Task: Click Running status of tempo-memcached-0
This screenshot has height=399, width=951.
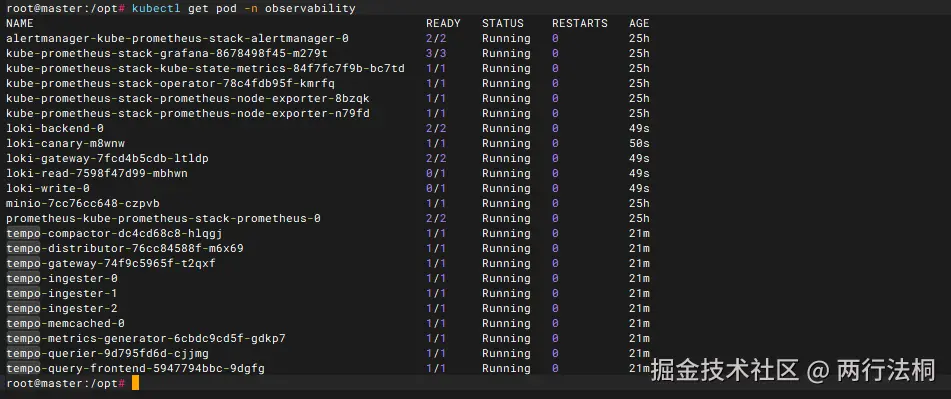Action: pyautogui.click(x=506, y=323)
